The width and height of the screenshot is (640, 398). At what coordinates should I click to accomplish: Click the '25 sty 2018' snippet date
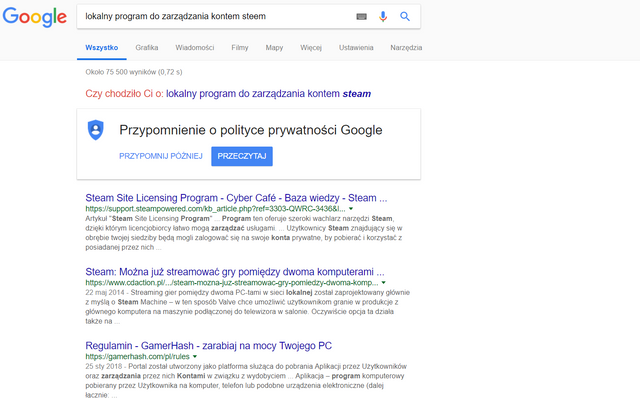103,366
